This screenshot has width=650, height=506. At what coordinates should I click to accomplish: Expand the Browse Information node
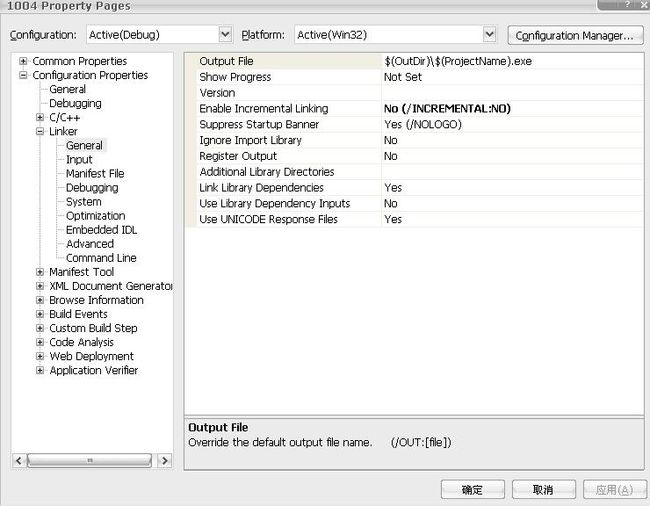[40, 300]
